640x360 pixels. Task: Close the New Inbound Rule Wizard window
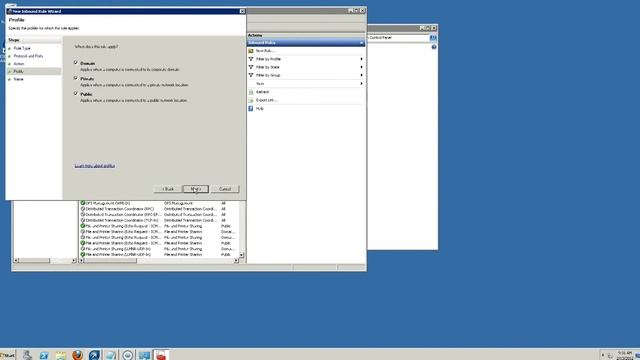point(242,11)
